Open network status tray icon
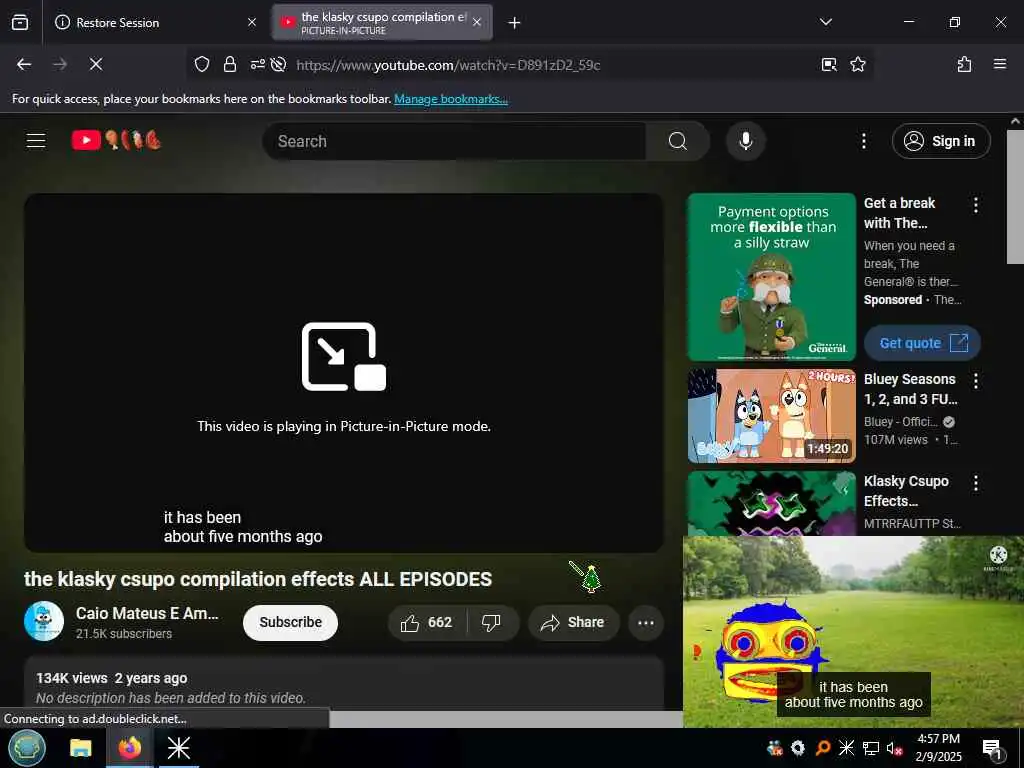 pyautogui.click(x=871, y=748)
